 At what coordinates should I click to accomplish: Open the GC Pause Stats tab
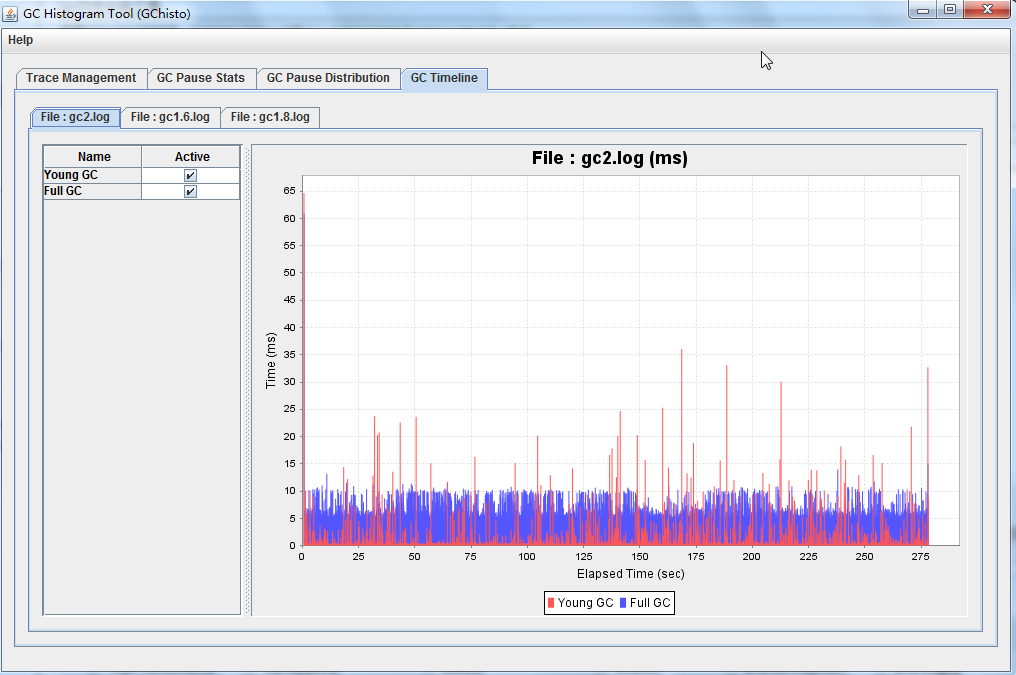201,78
